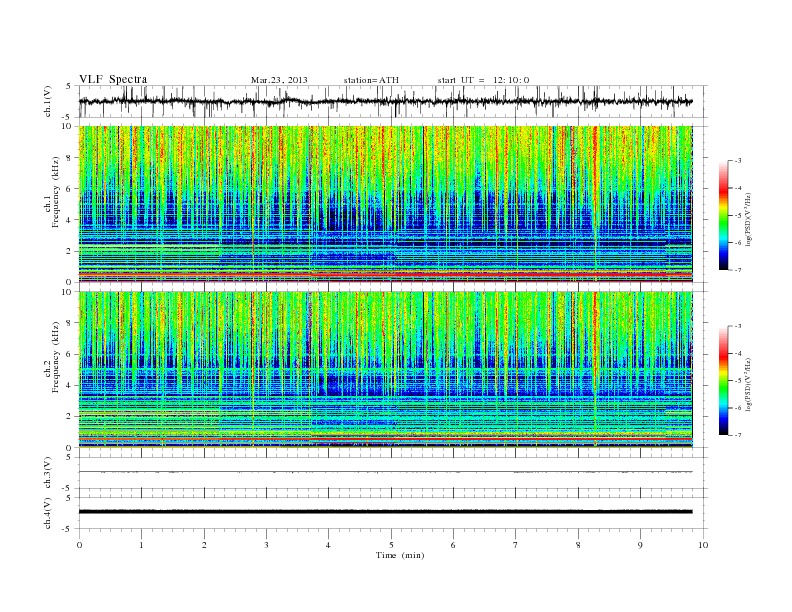
Task: Click the "VLF Spectra" plot title
Action: (113, 79)
